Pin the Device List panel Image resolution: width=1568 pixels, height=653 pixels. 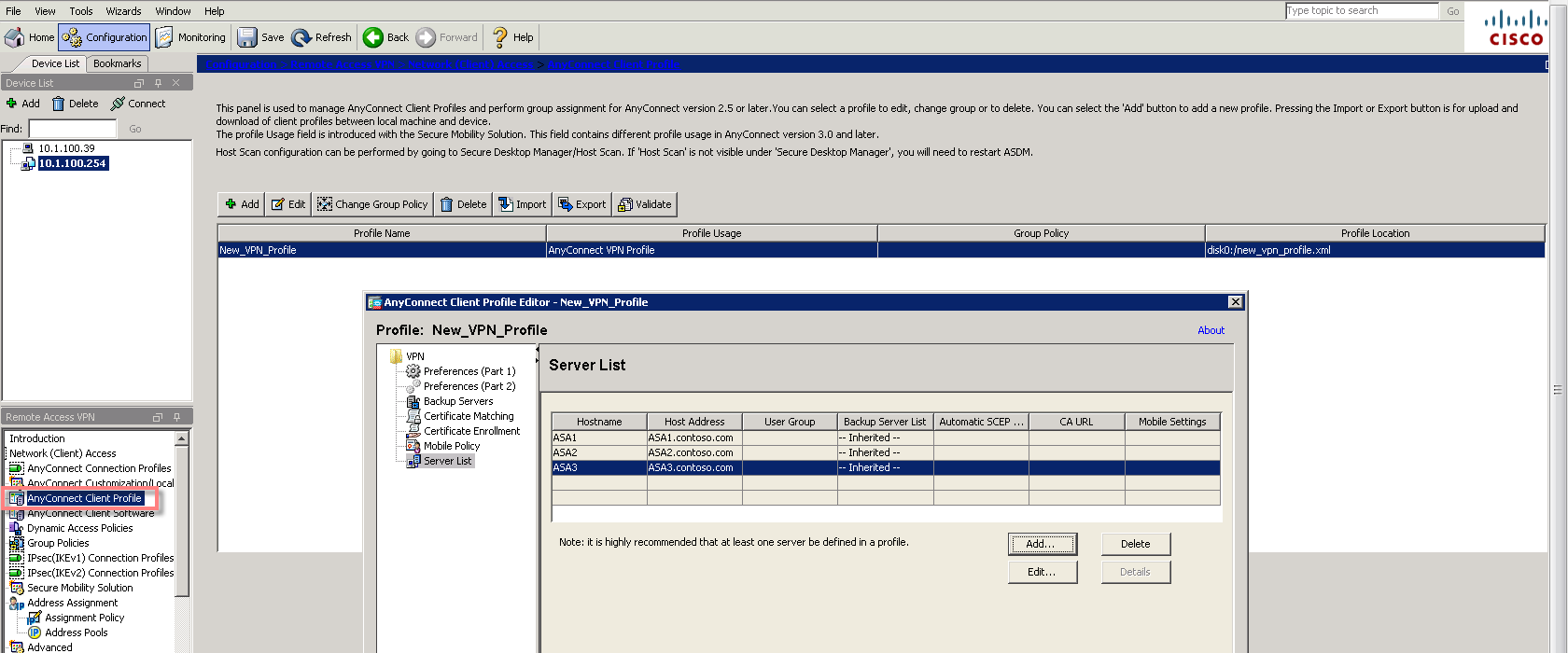pos(158,83)
